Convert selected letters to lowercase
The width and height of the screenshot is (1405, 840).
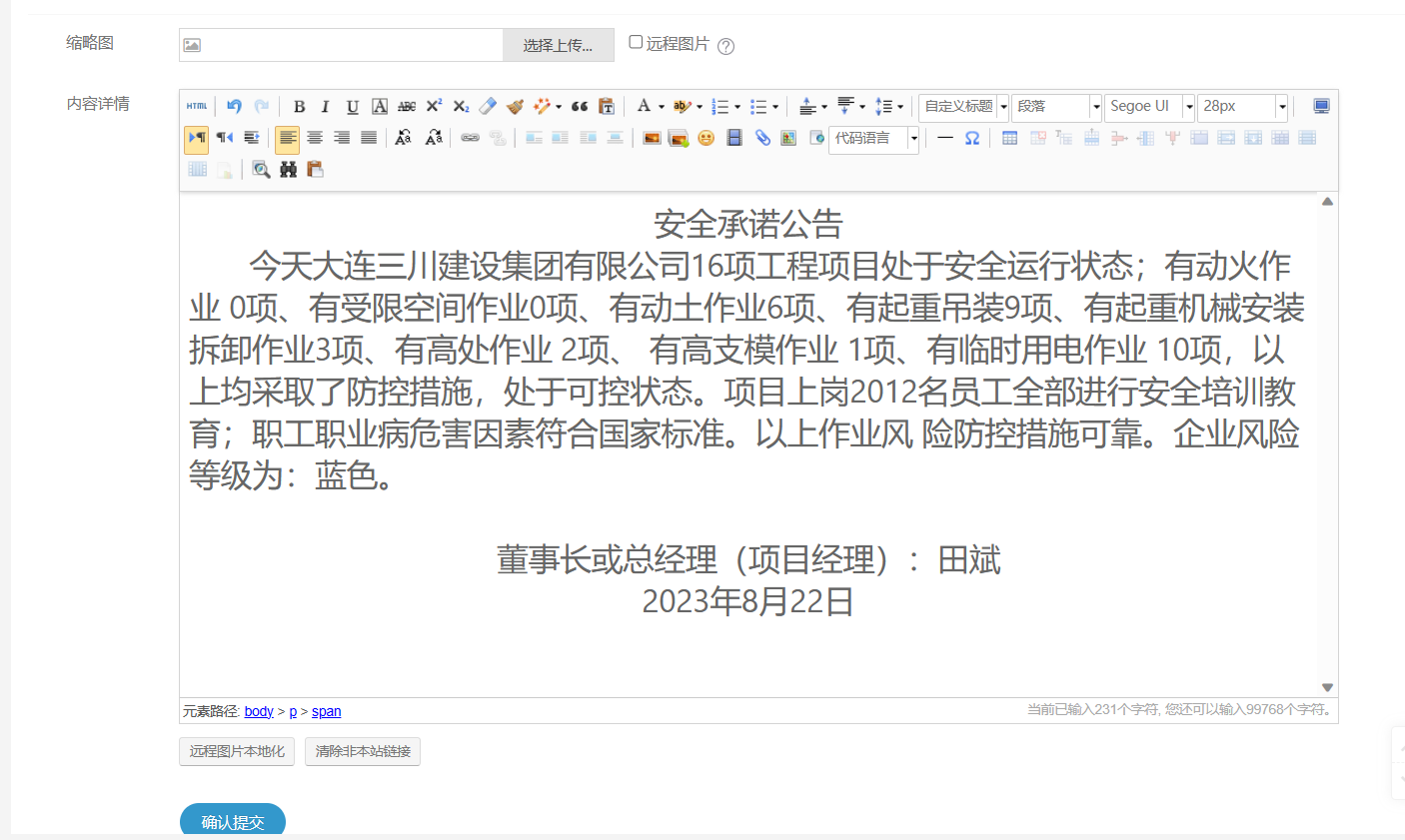pyautogui.click(x=434, y=138)
